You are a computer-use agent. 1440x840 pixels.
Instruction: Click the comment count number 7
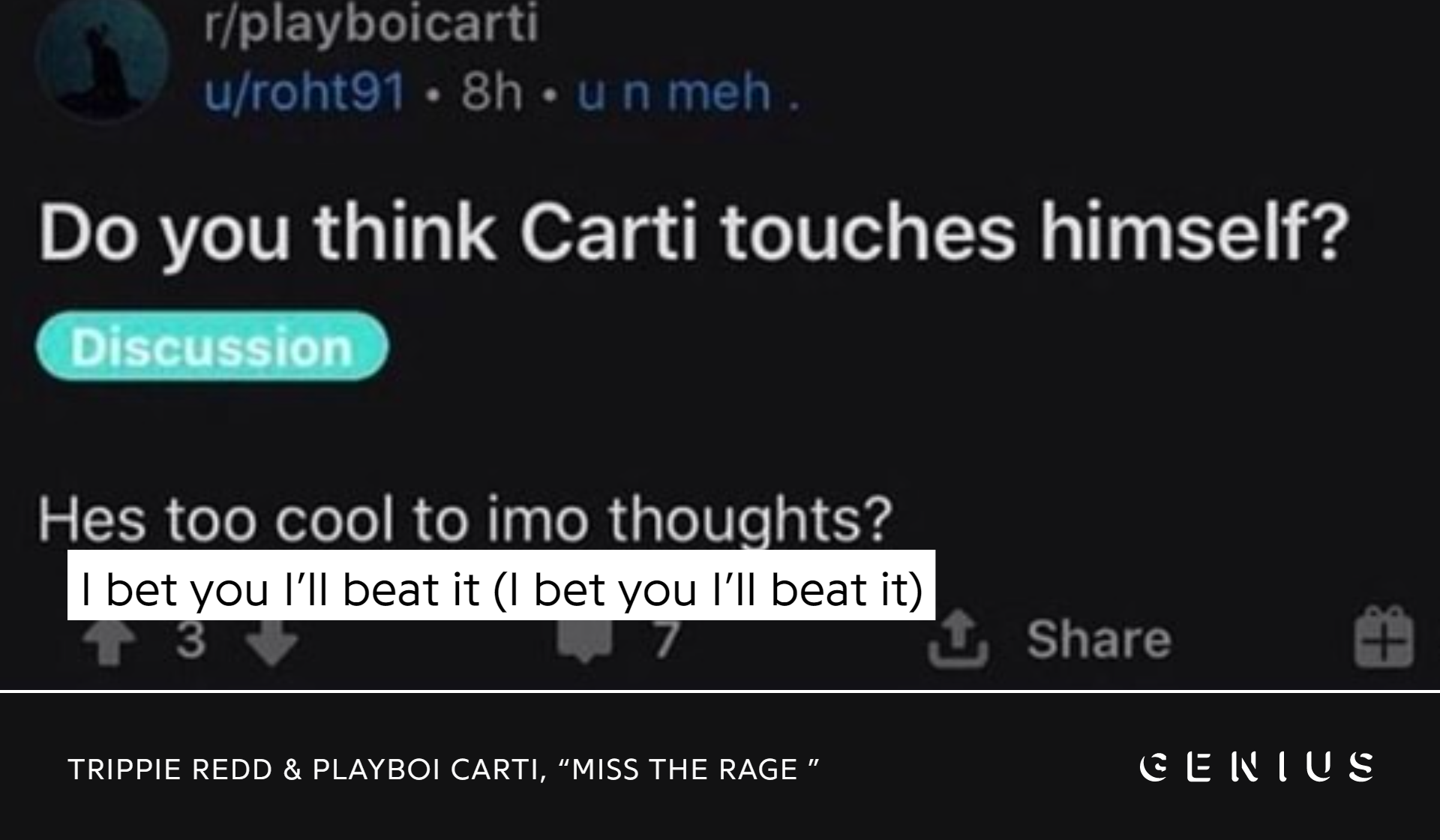tap(665, 640)
